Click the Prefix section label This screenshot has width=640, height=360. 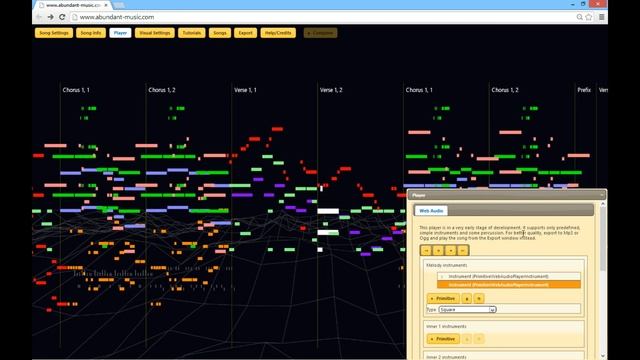(x=584, y=90)
